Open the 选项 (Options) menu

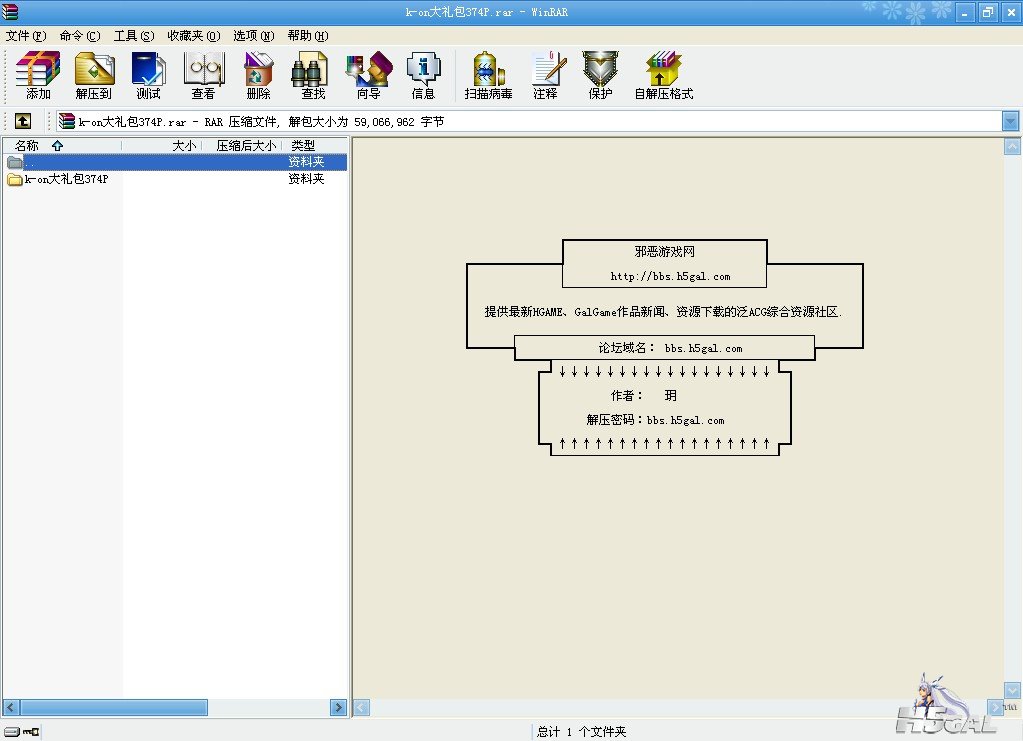253,36
